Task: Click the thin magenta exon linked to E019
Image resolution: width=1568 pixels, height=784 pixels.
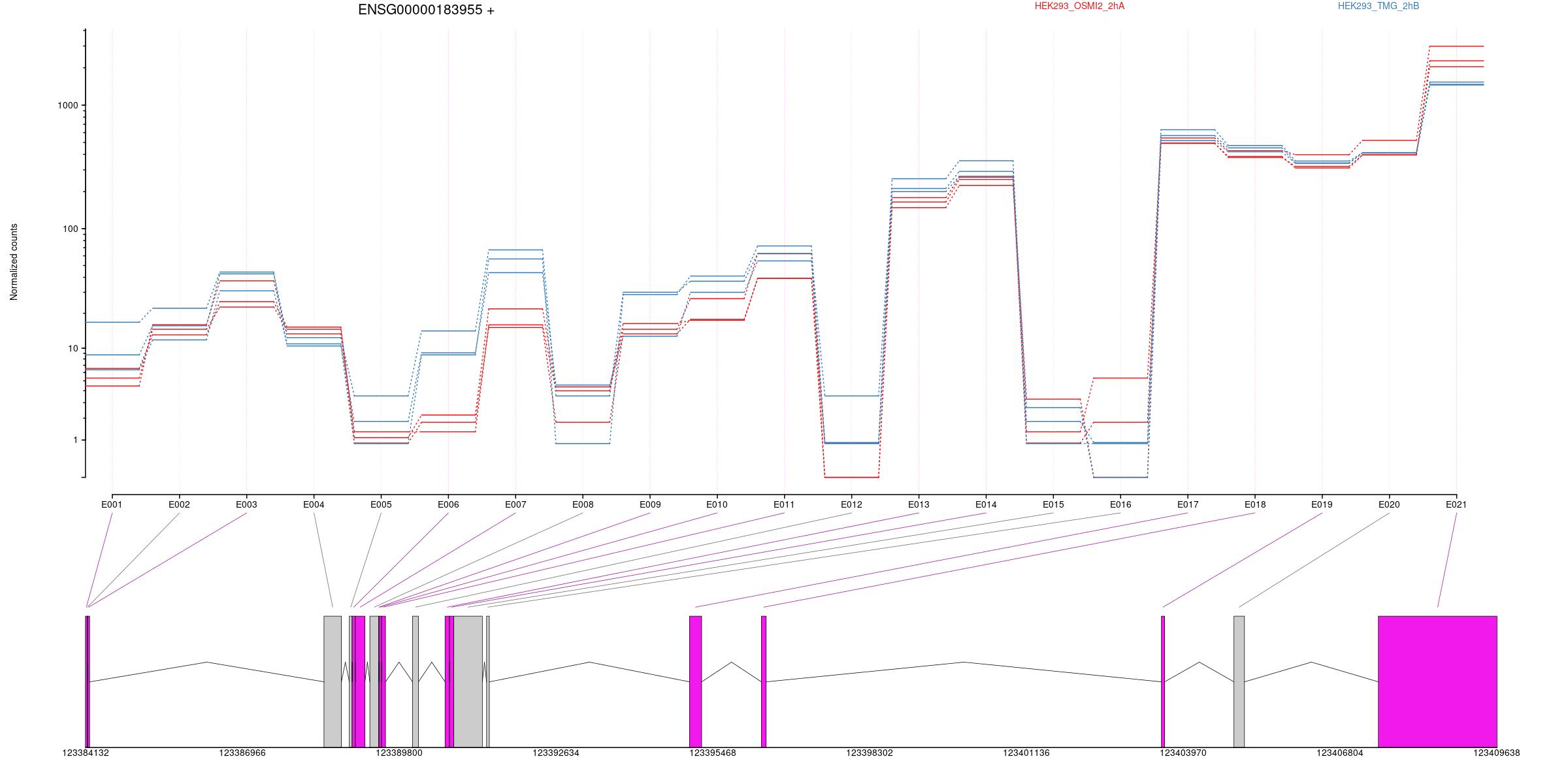Action: 1163,681
